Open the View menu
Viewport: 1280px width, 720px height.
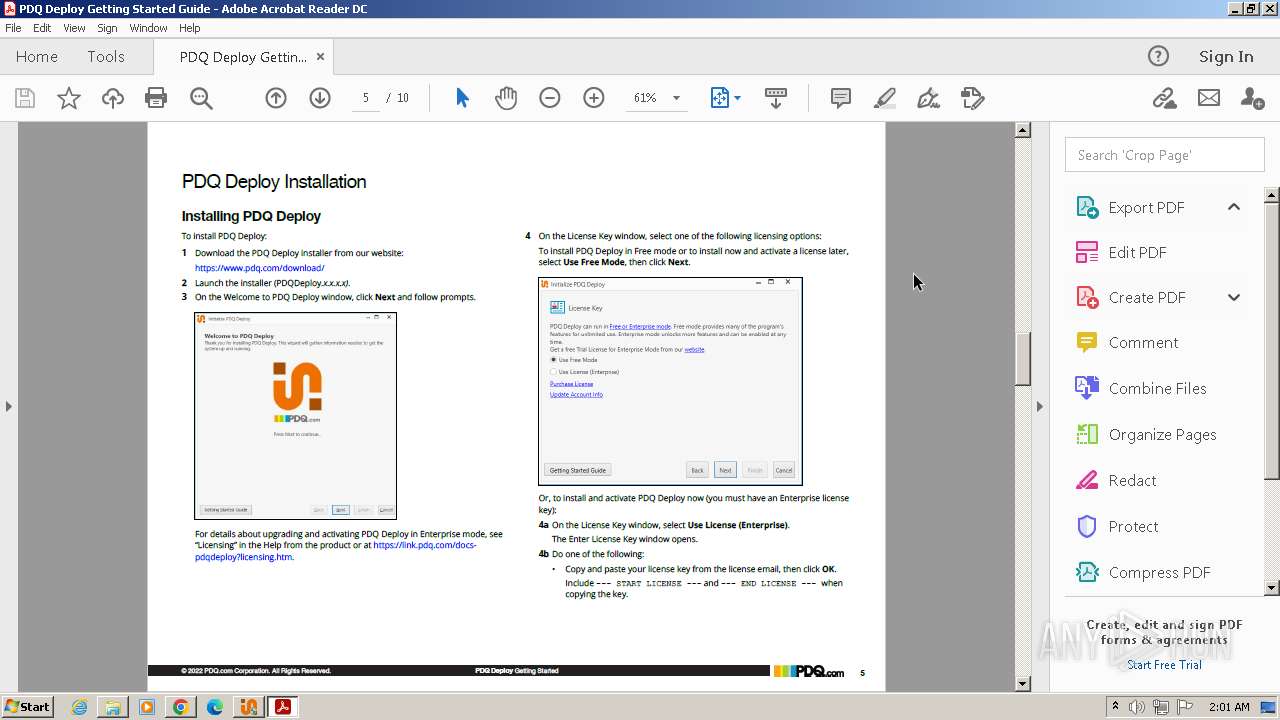[x=74, y=28]
